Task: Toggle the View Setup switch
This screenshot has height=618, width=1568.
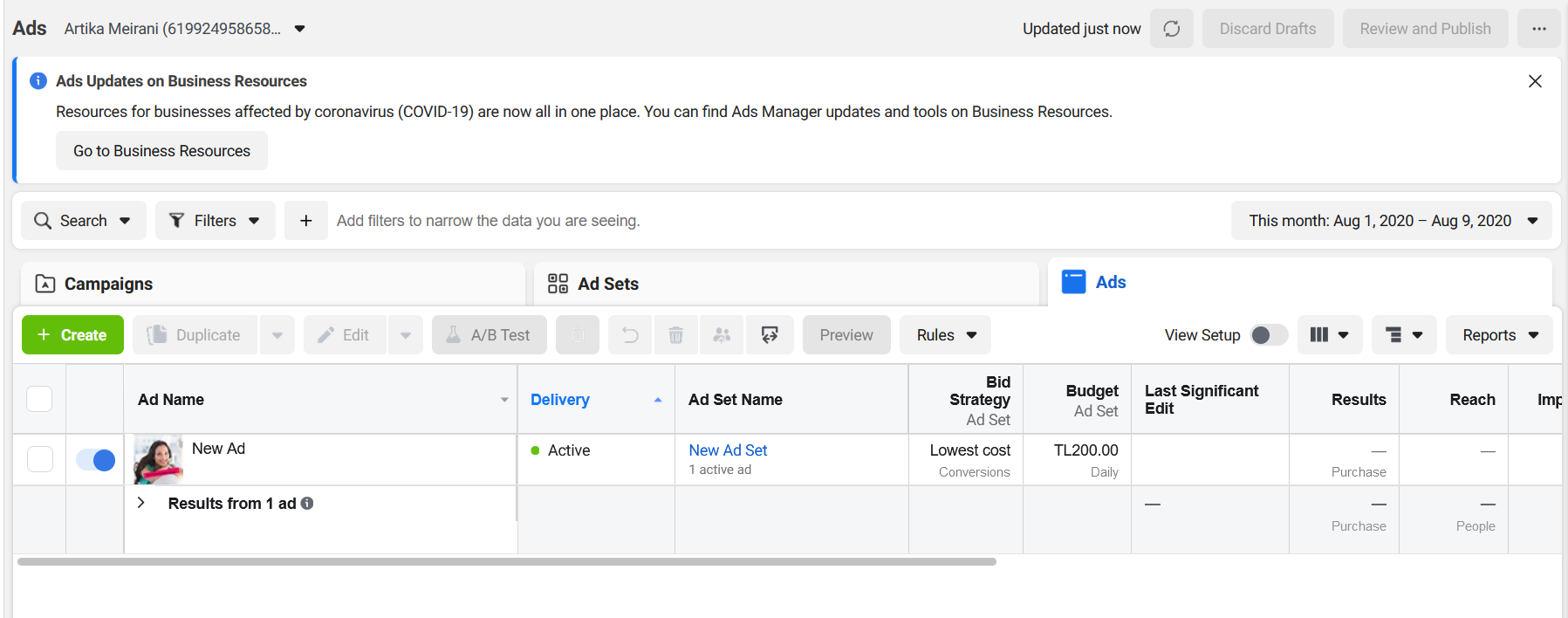Action: click(1269, 335)
